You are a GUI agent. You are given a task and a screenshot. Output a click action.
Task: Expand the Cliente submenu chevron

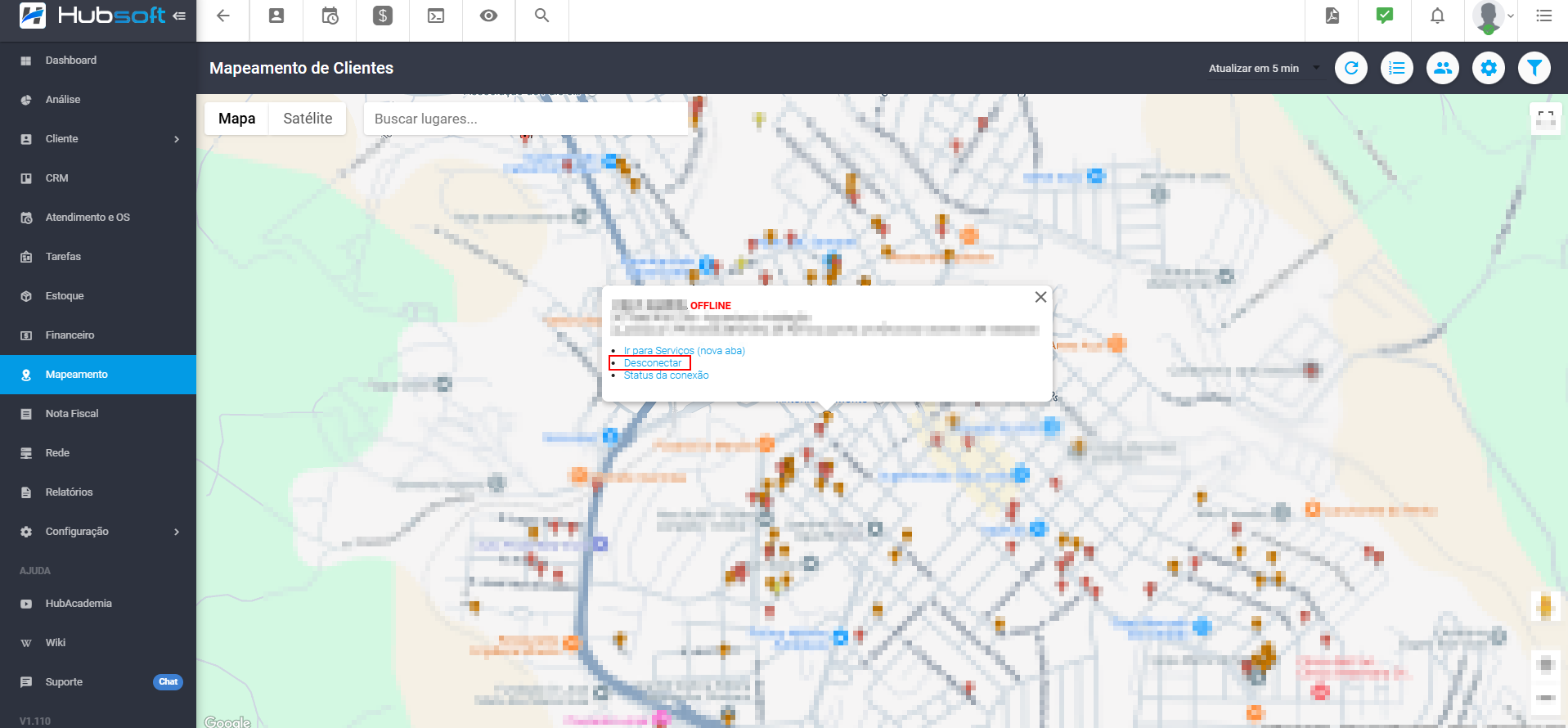[177, 139]
